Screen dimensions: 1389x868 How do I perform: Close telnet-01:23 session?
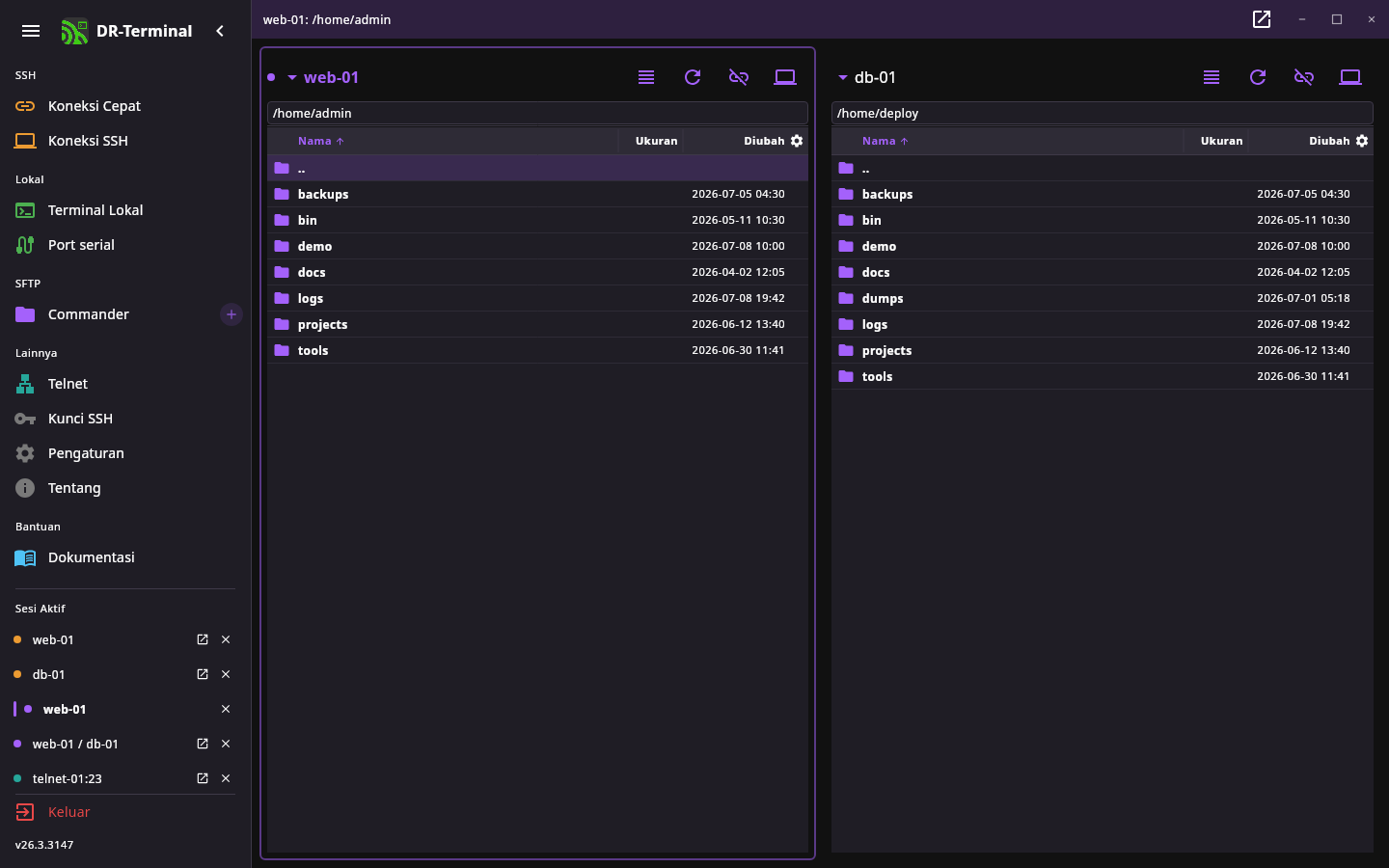click(x=226, y=778)
